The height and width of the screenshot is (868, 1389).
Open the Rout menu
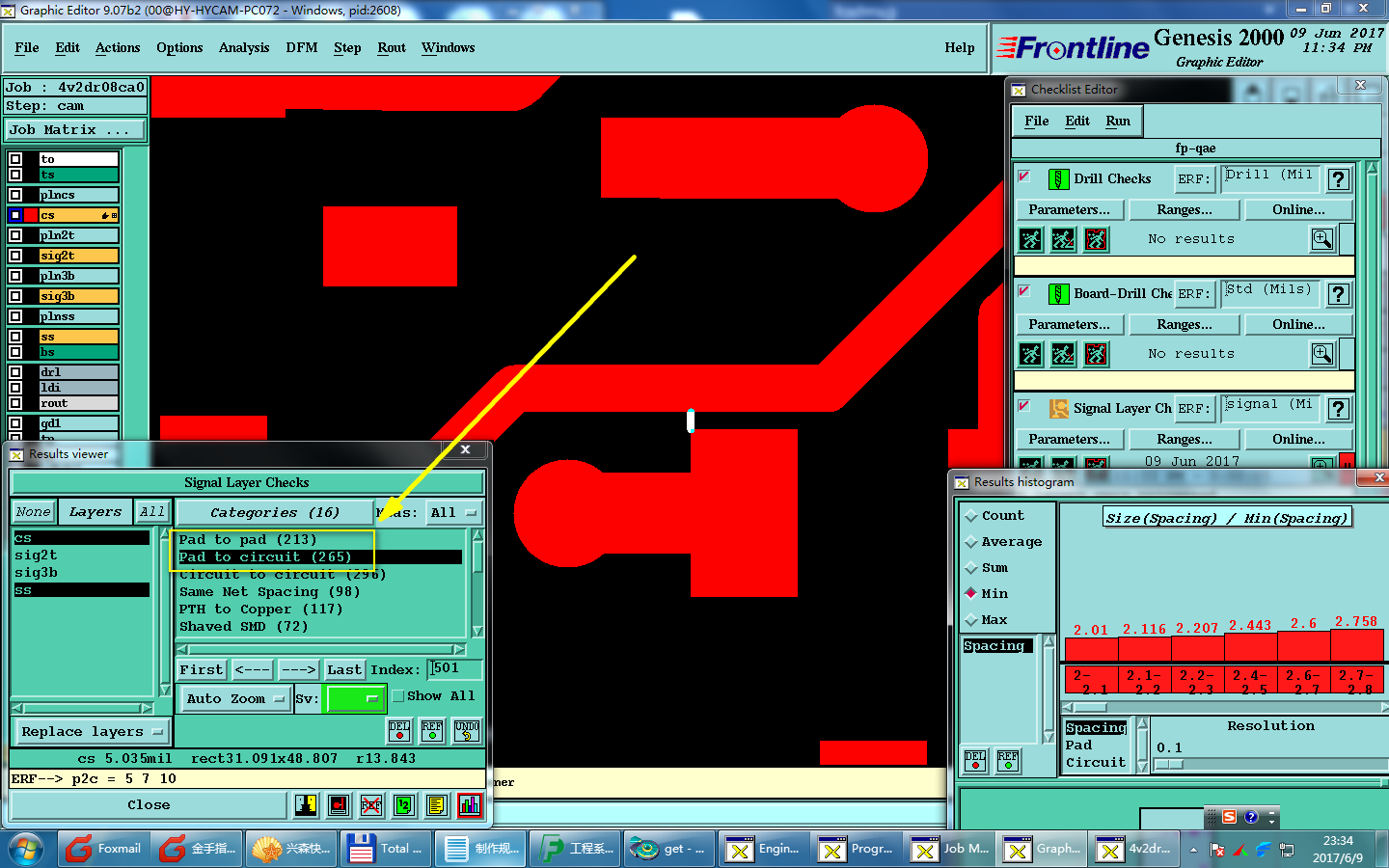click(392, 48)
